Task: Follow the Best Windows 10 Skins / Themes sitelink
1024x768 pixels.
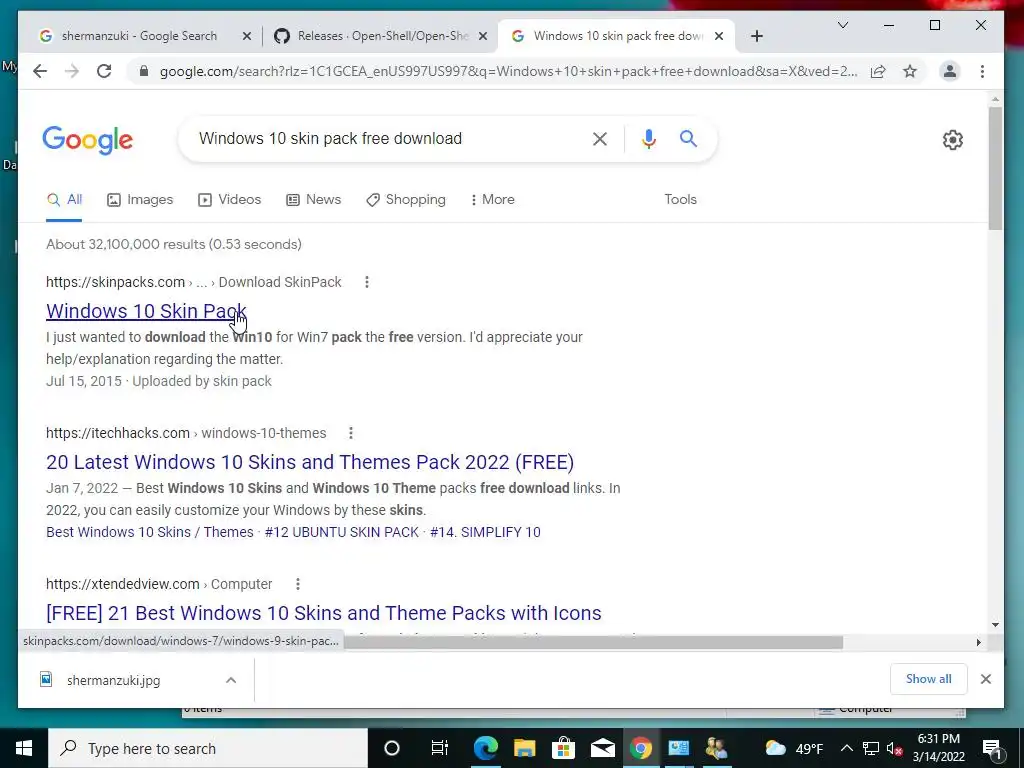Action: point(150,532)
